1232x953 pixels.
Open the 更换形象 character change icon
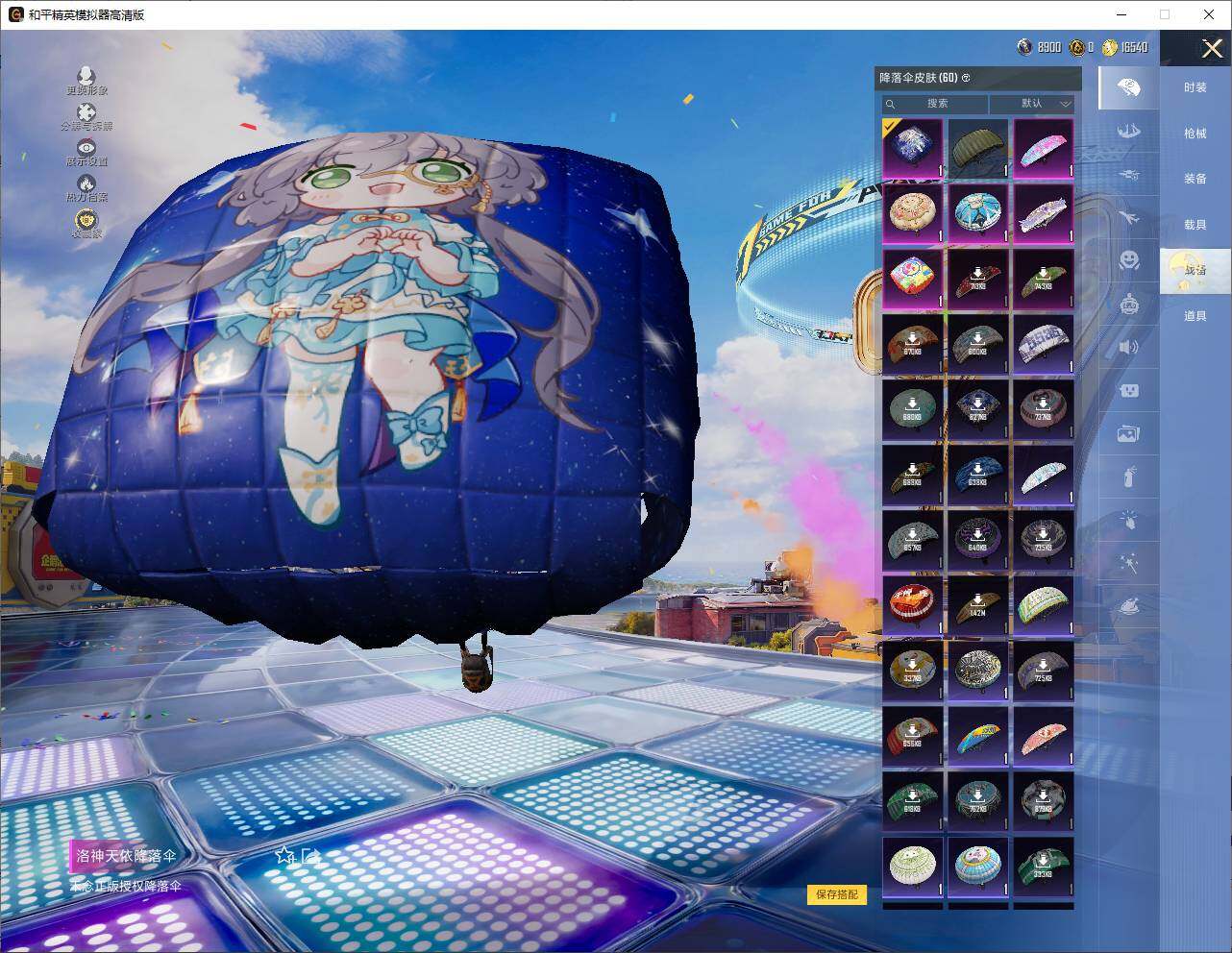[86, 76]
